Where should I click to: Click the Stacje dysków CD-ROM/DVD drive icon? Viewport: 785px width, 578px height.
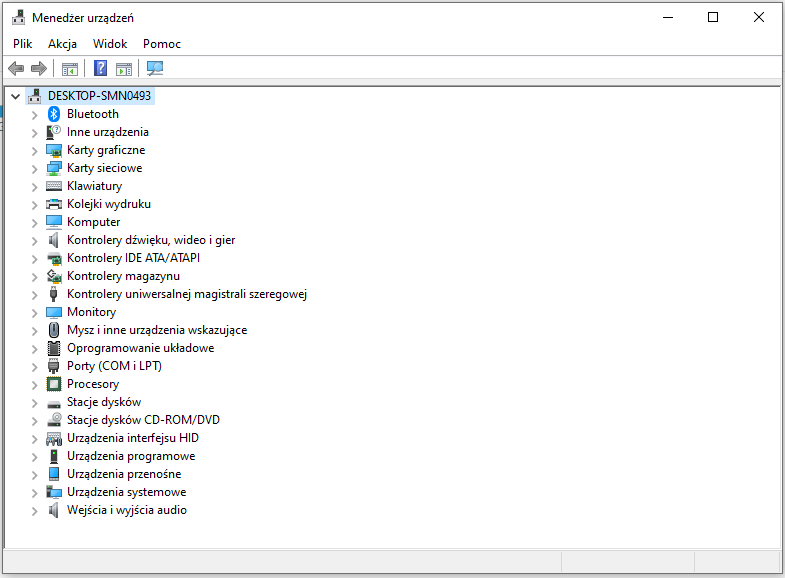(54, 420)
